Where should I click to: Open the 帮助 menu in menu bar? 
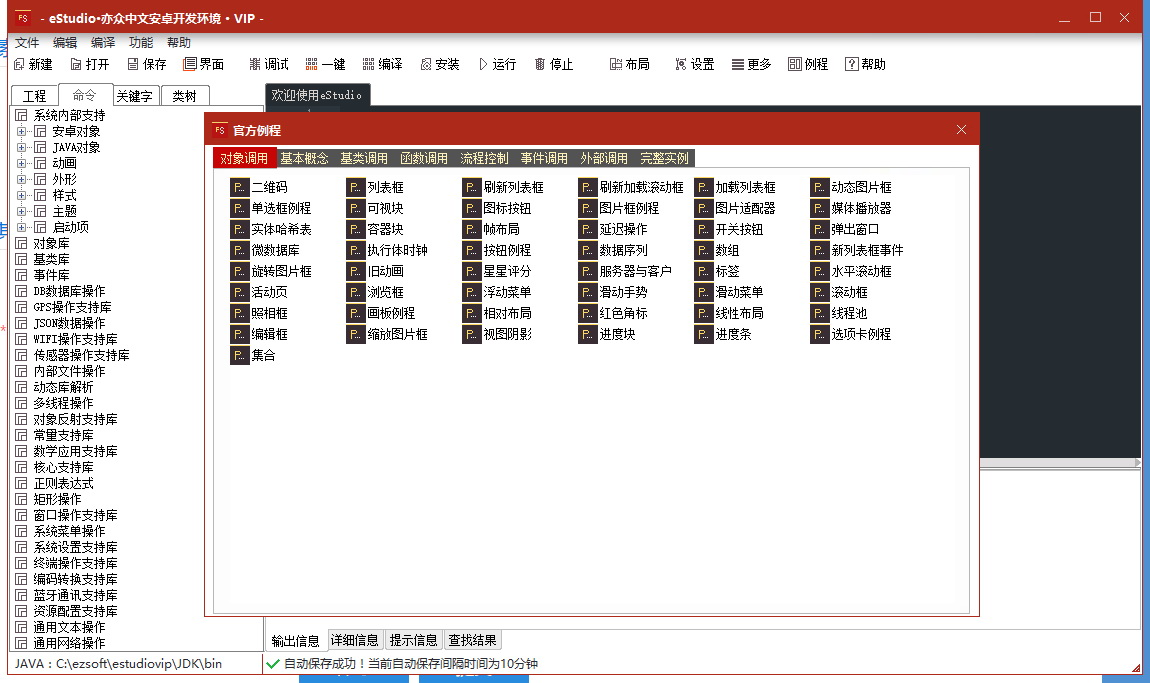pos(179,43)
